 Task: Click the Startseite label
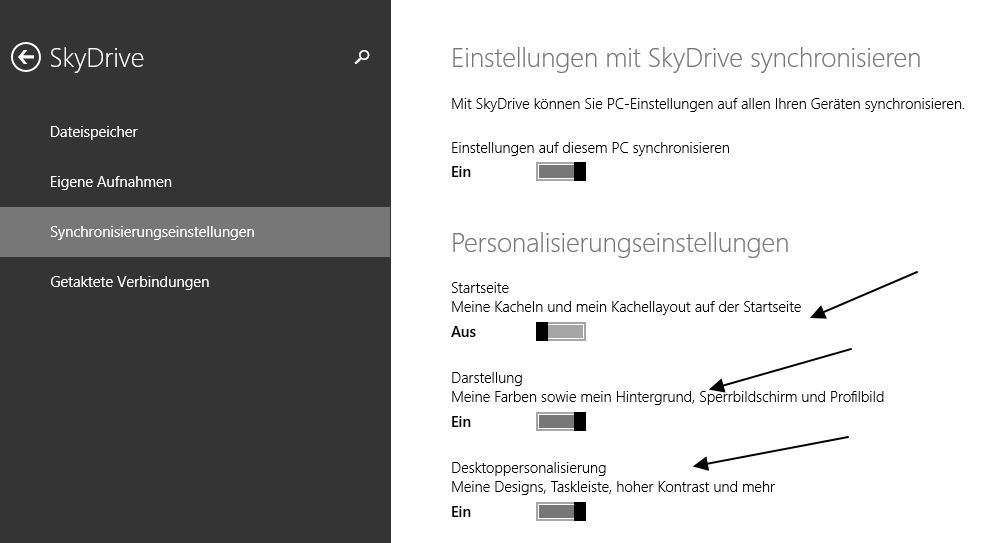click(480, 288)
